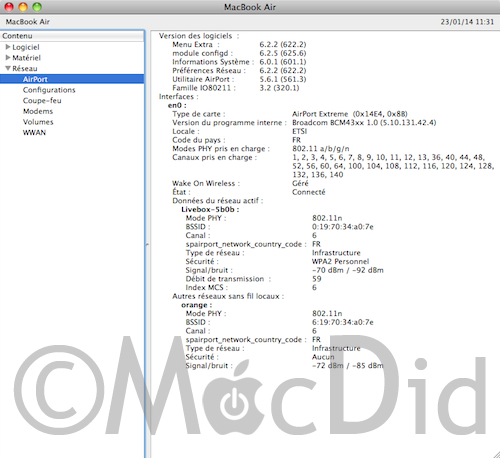Image resolution: width=500 pixels, height=458 pixels.
Task: Click the Livebox BSSID 0:19:70:34:a0:7e
Action: pos(343,226)
